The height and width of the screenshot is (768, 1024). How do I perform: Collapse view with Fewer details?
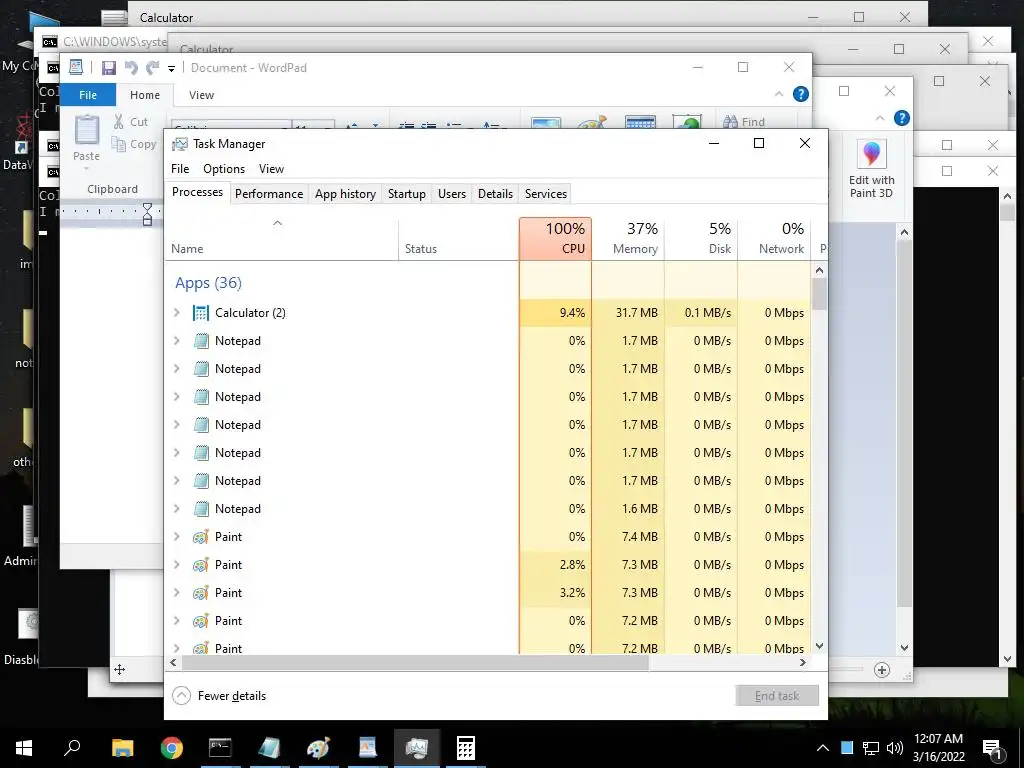tap(219, 696)
